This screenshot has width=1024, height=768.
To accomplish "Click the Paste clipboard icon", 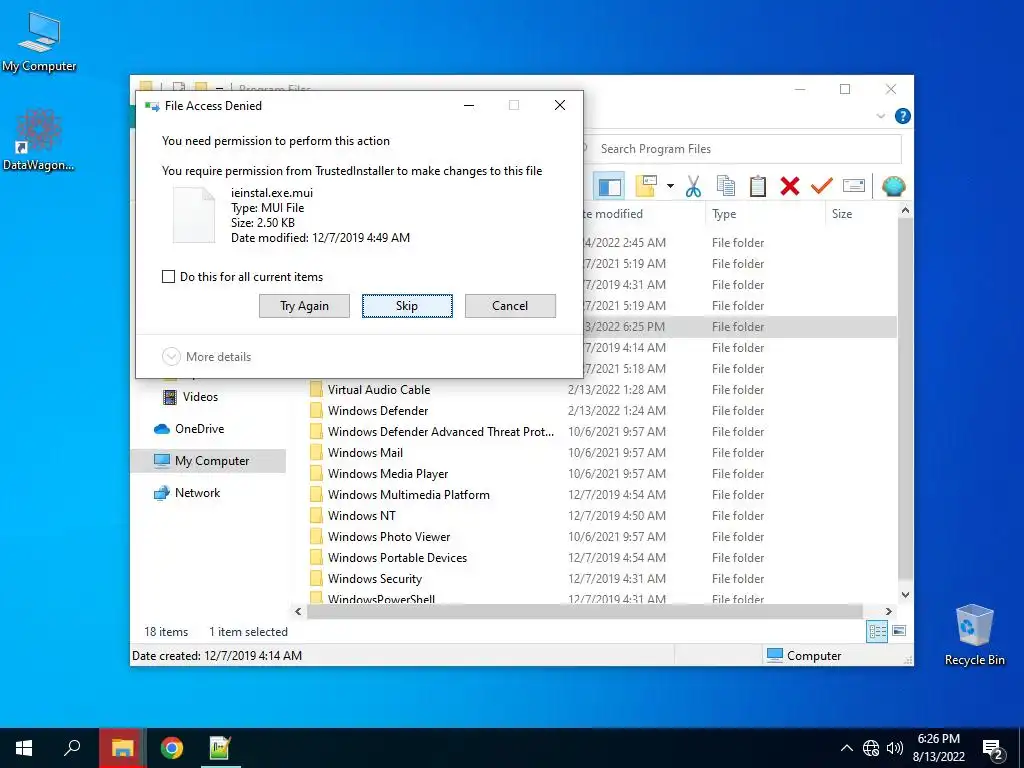I will (x=758, y=186).
